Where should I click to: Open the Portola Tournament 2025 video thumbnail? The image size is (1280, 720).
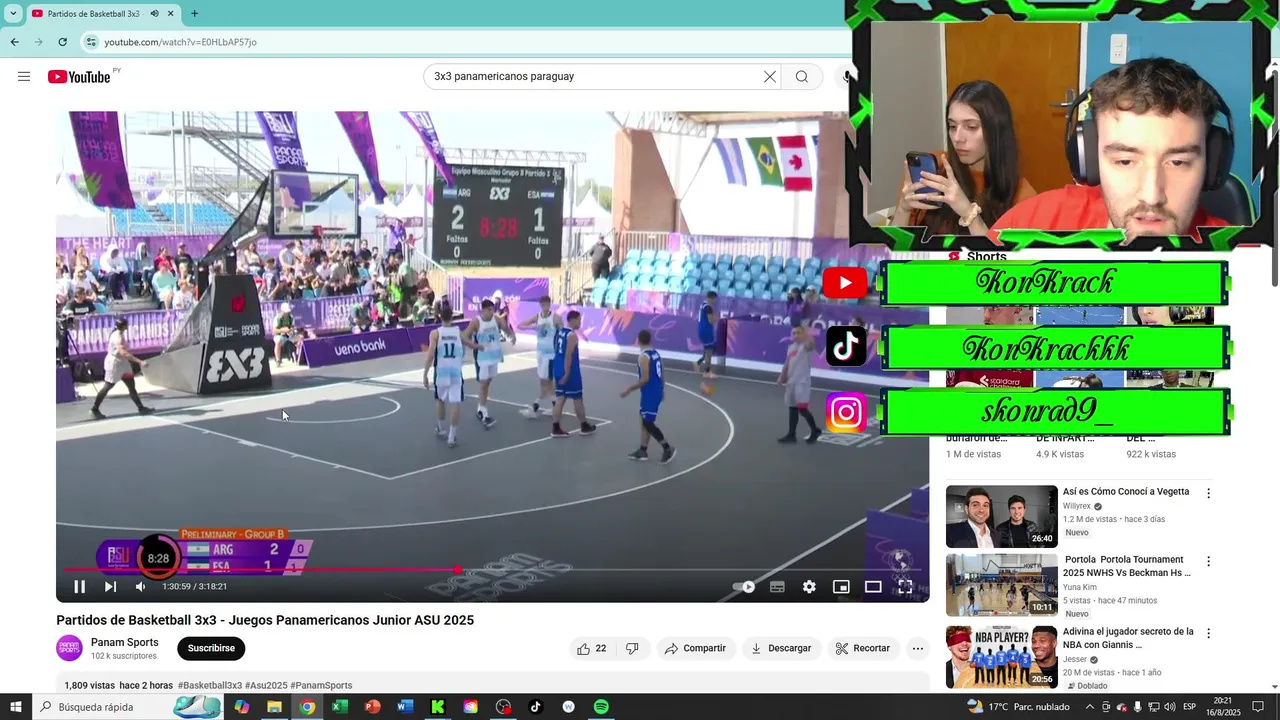tap(1001, 585)
